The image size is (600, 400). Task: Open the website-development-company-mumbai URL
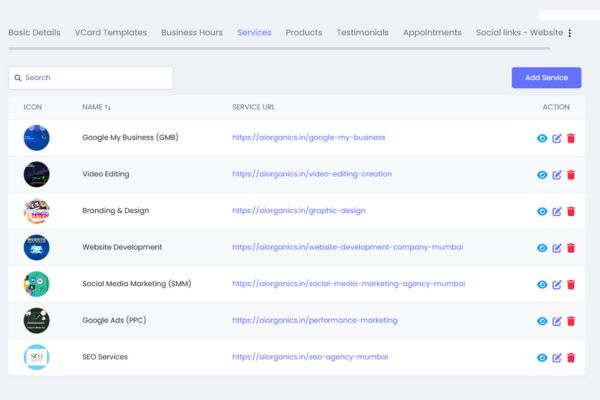pos(347,247)
